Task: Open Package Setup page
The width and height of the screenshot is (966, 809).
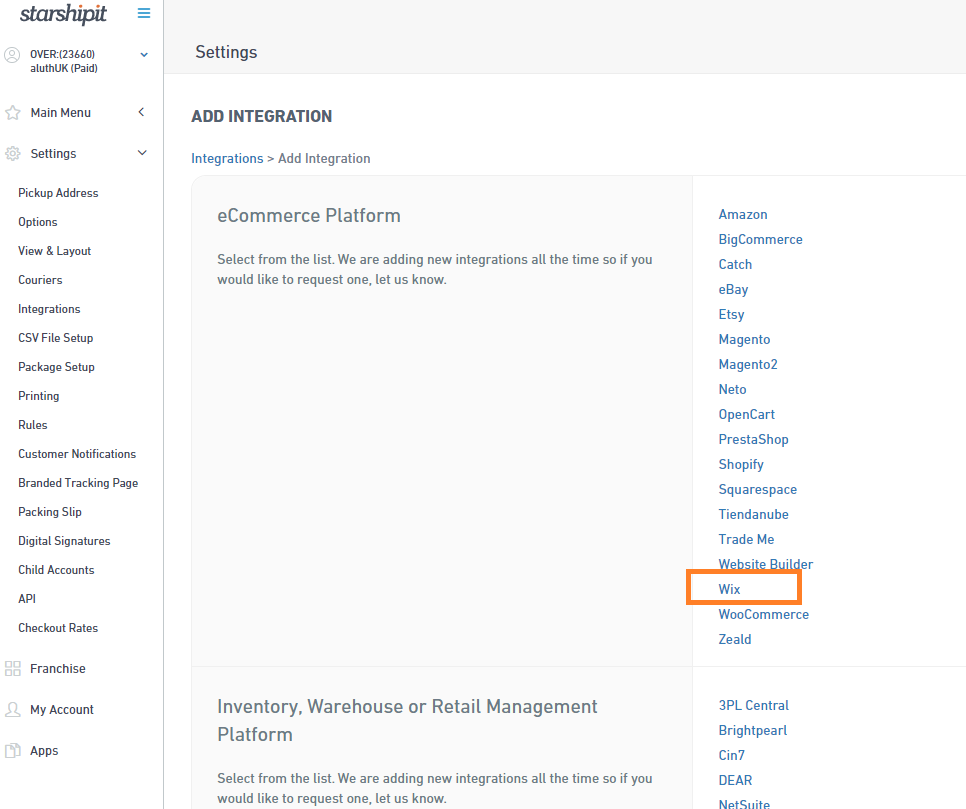Action: [56, 367]
